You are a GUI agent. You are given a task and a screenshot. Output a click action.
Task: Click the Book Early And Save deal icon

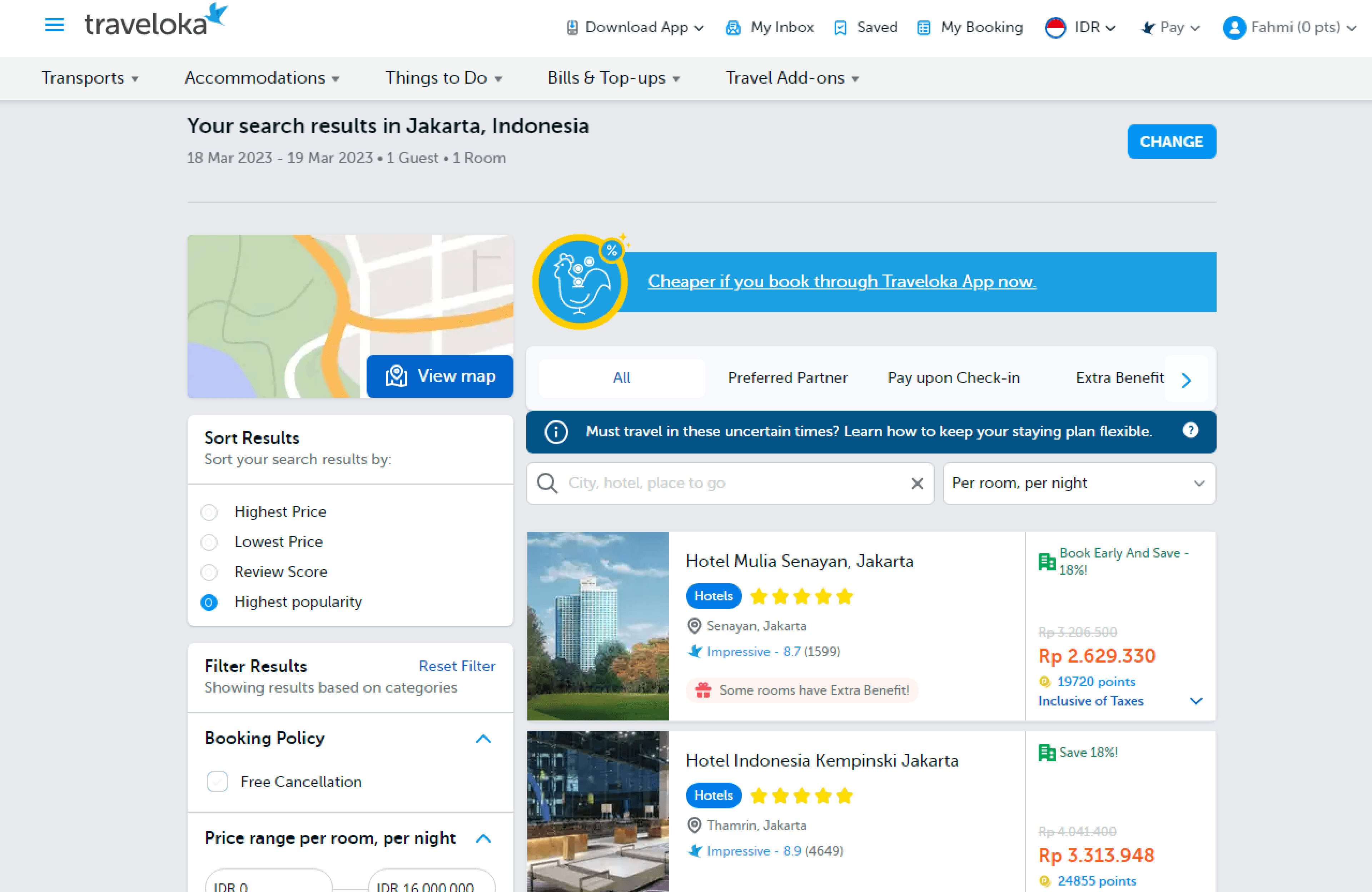[1046, 561]
